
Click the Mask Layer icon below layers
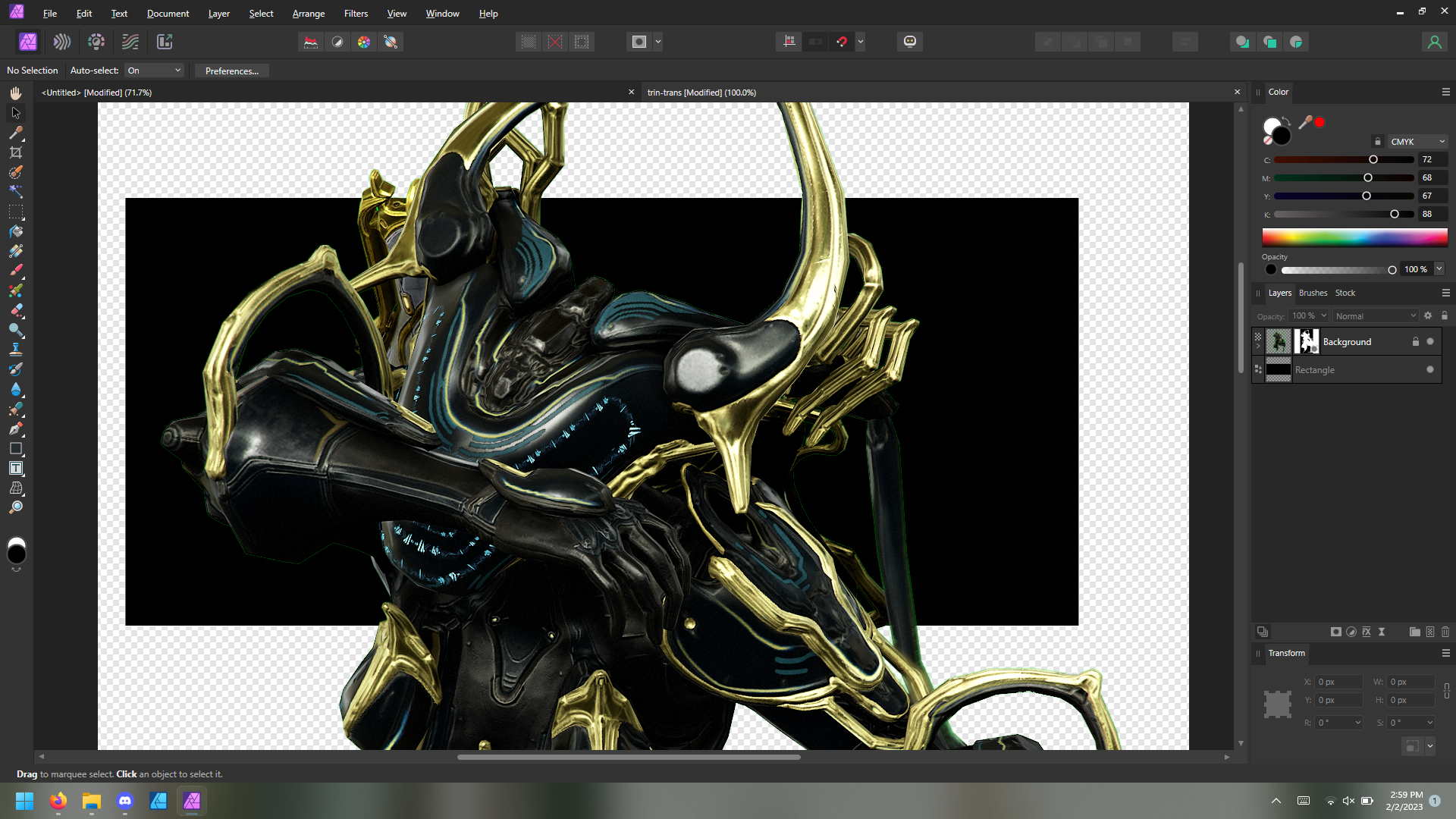pyautogui.click(x=1336, y=632)
